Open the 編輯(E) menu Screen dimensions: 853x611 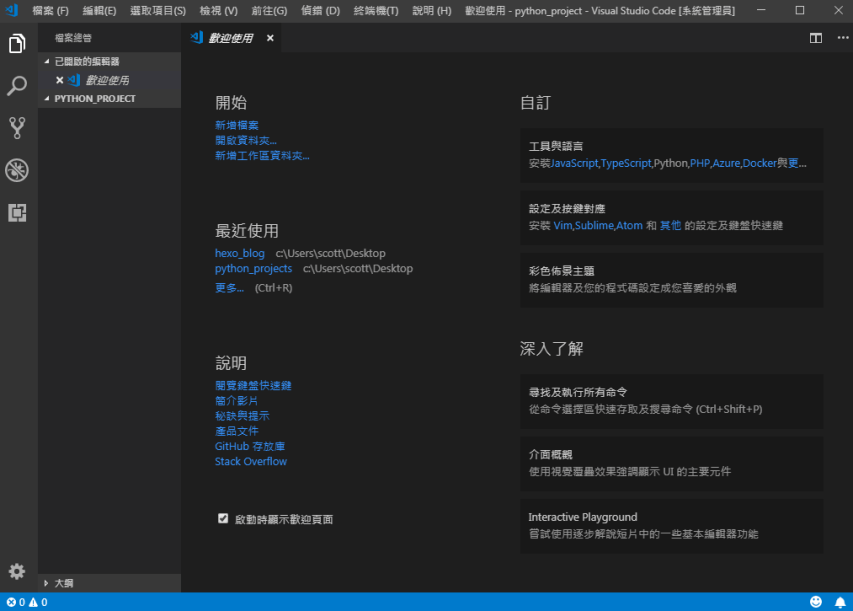click(100, 11)
